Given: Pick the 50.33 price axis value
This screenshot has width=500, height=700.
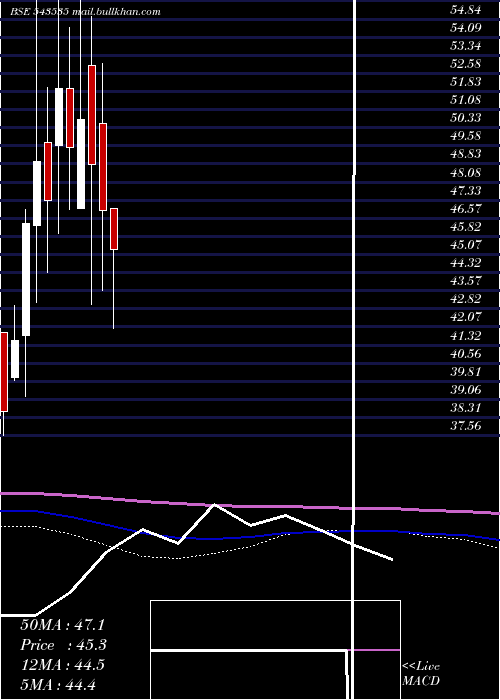Looking at the screenshot, I should pos(465,118).
